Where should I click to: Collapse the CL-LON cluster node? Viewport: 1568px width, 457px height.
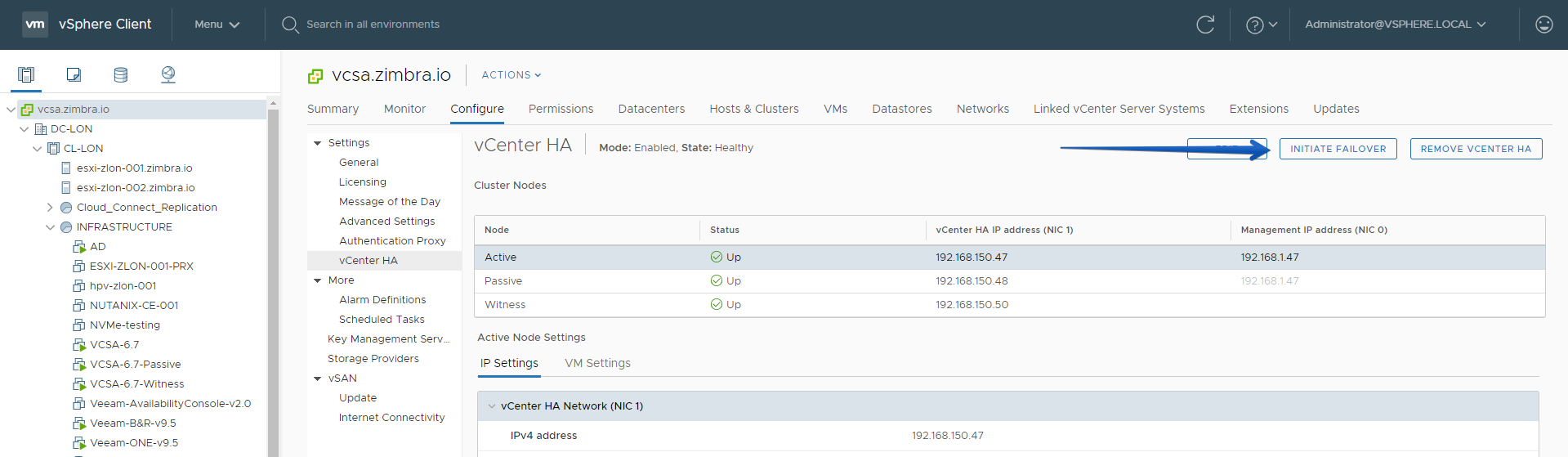[x=37, y=149]
